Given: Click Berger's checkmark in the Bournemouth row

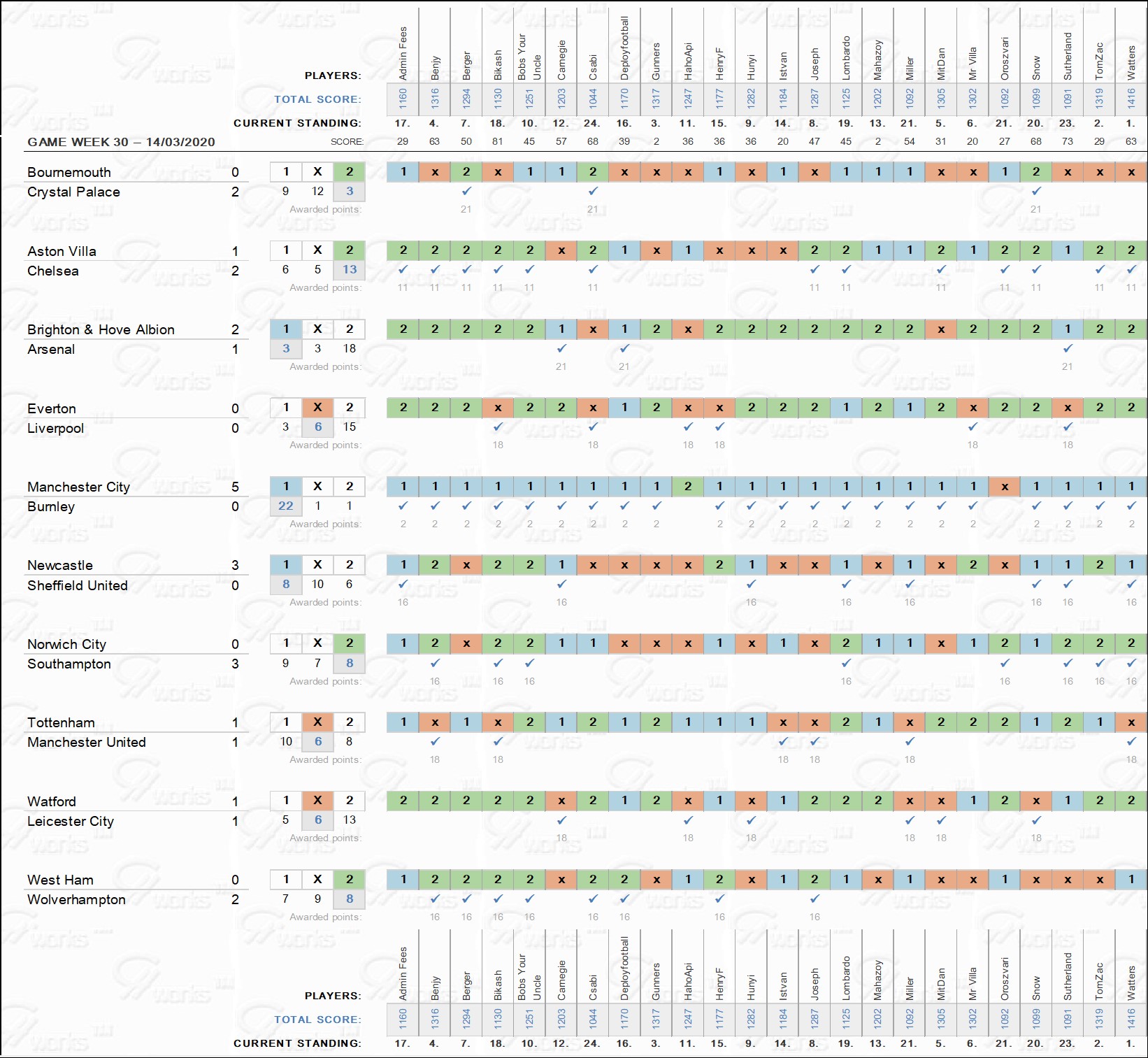Looking at the screenshot, I should [x=466, y=191].
